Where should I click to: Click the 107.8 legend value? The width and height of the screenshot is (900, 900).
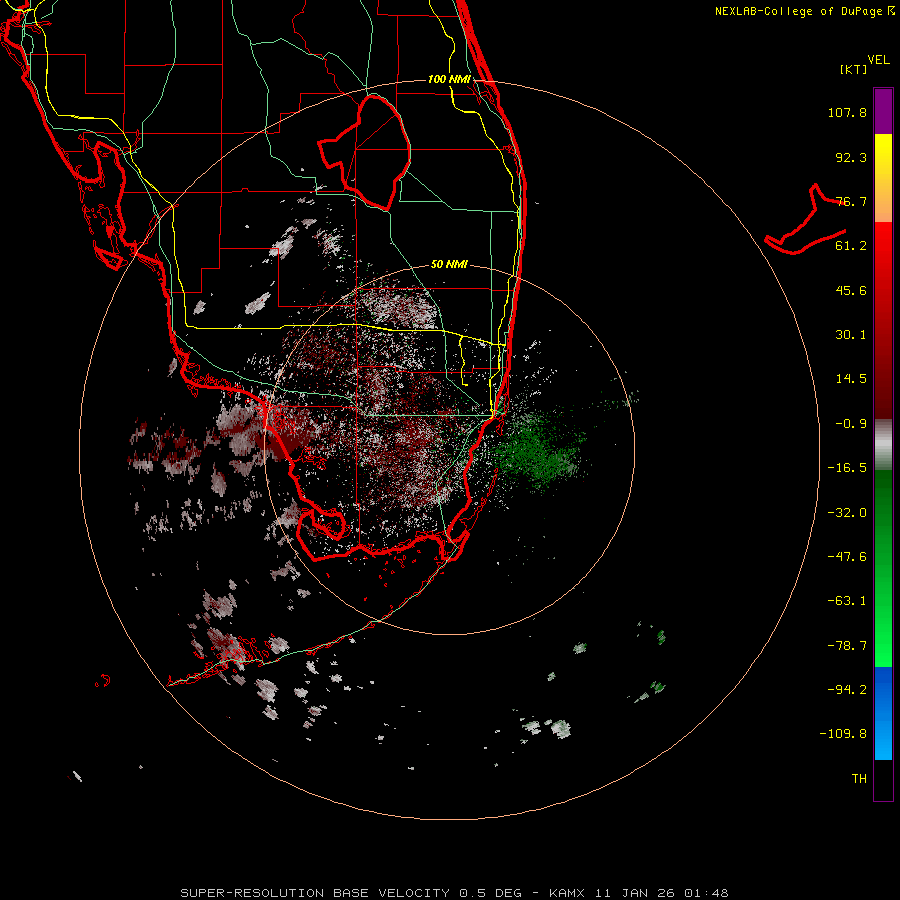(847, 112)
